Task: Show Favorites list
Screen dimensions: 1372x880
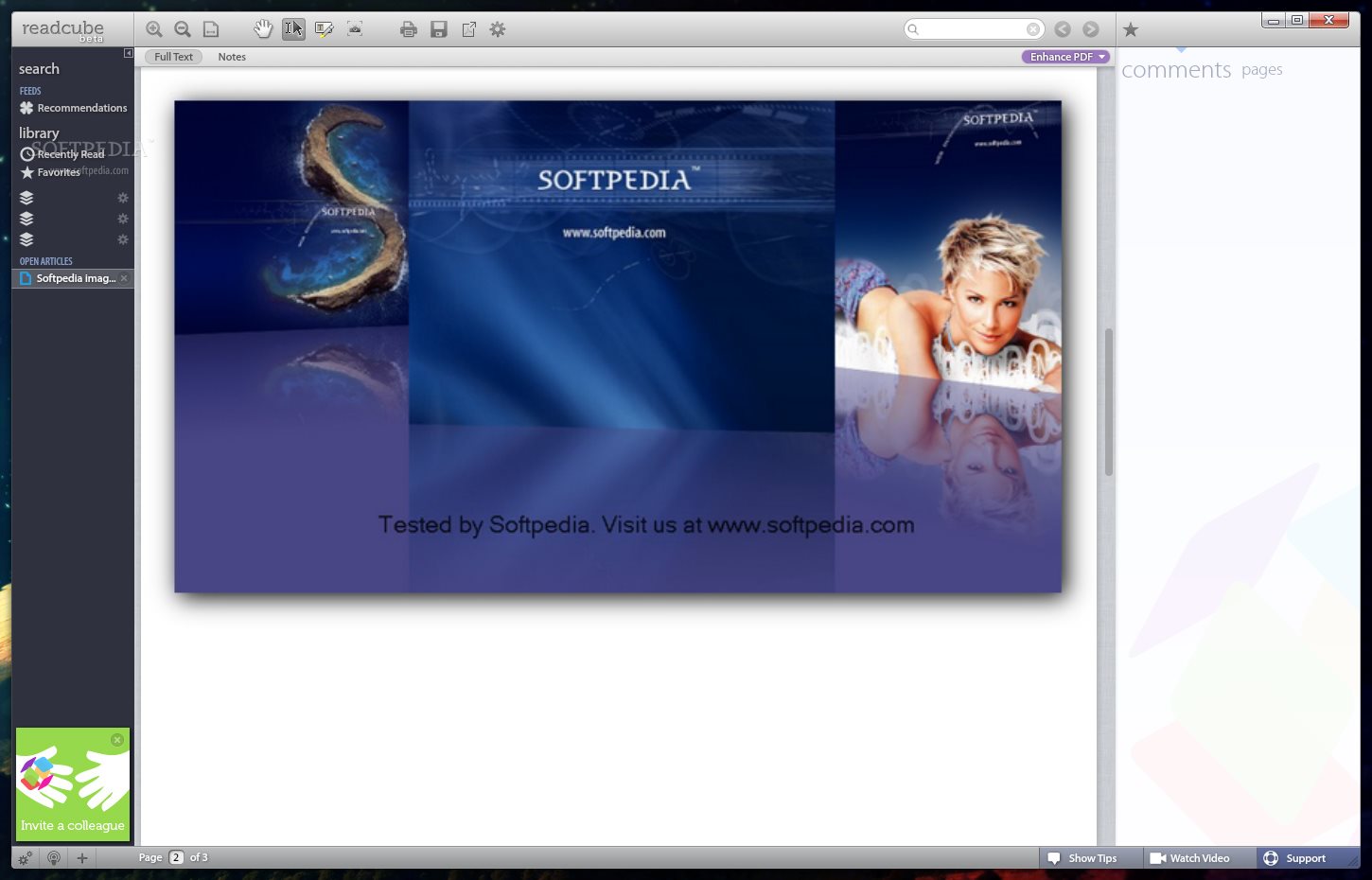Action: coord(50,172)
